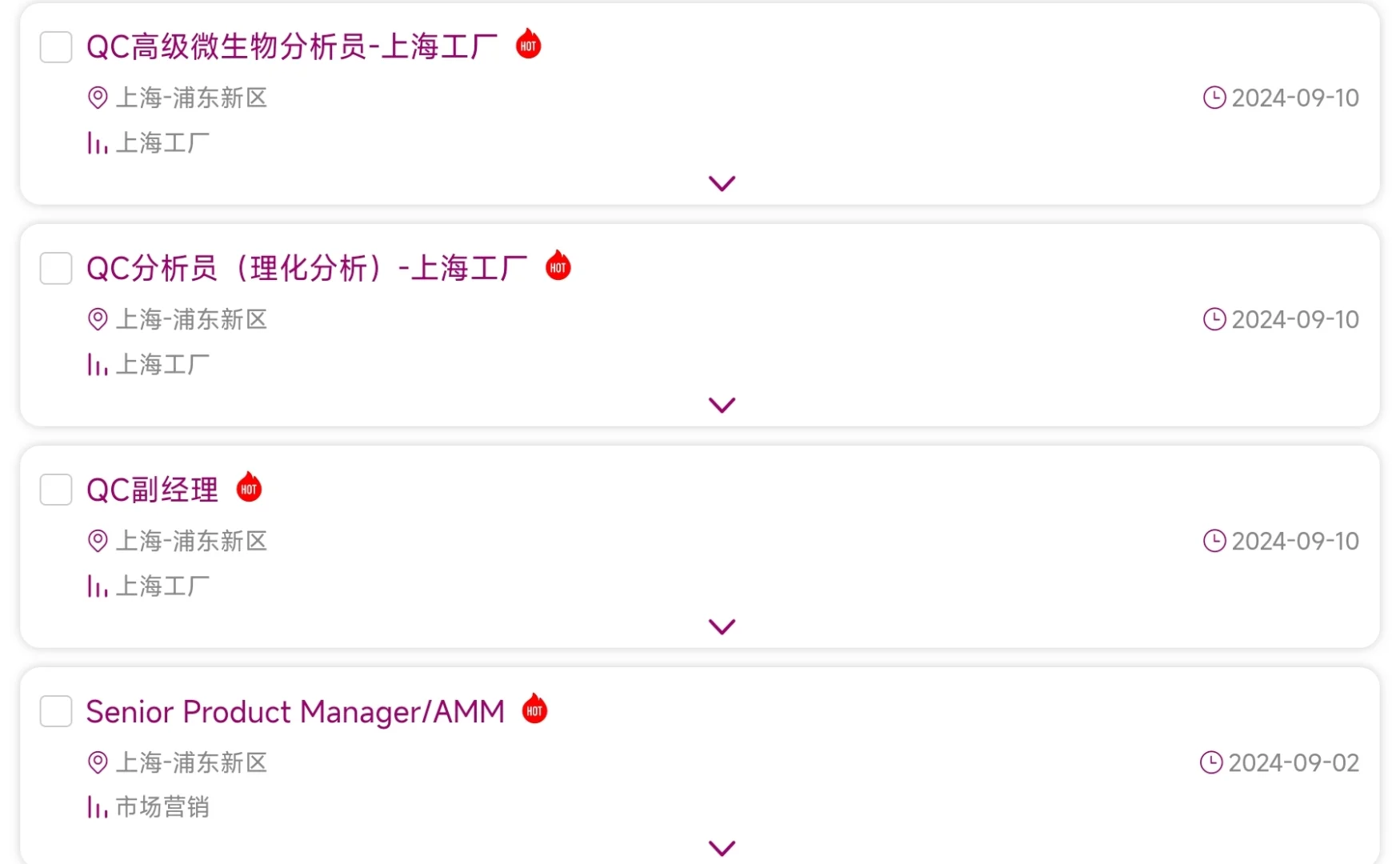
Task: Open Senior Product Manager/AMM job posting
Action: point(295,712)
